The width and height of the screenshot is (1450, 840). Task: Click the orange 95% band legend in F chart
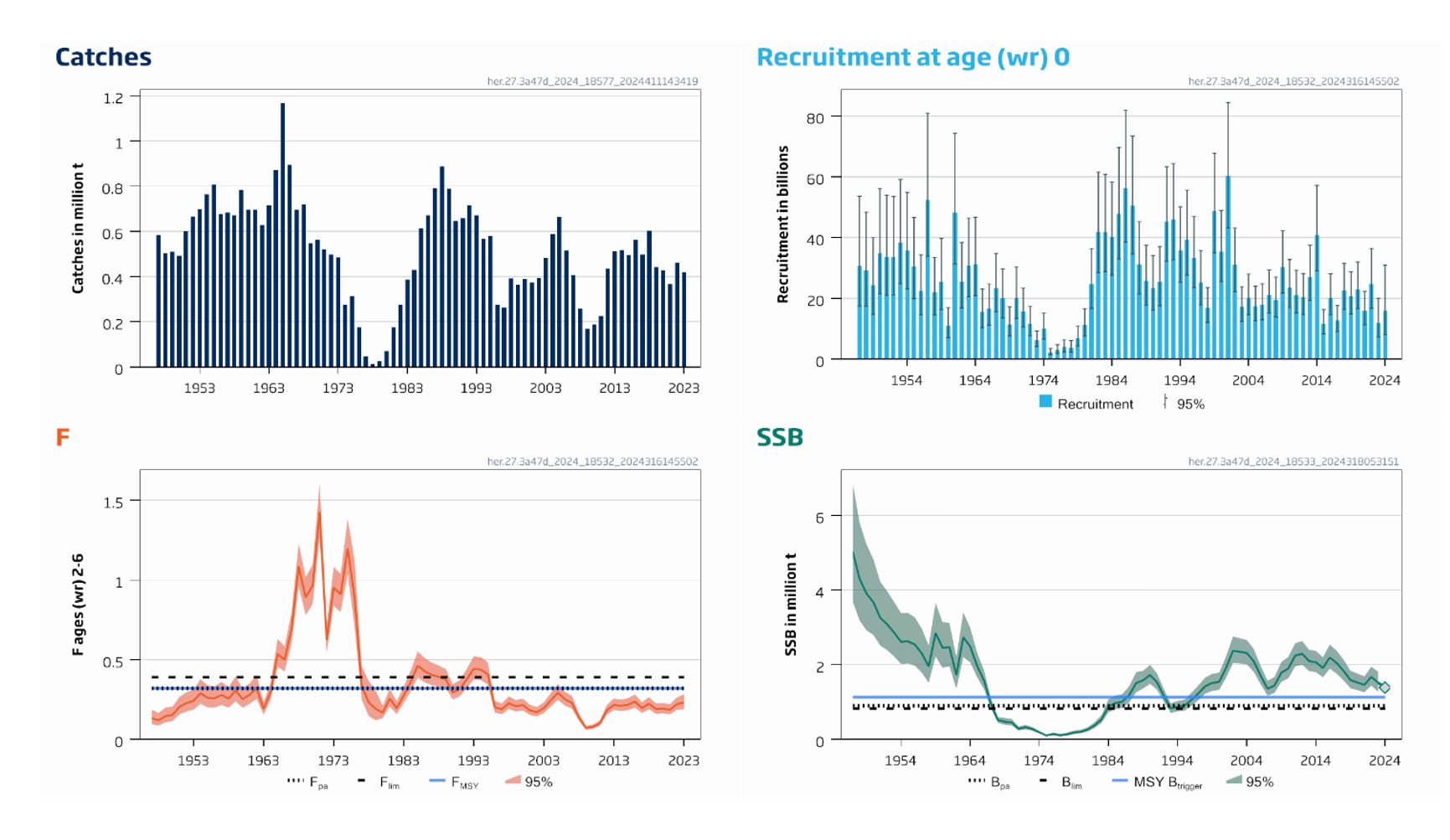coord(529,781)
